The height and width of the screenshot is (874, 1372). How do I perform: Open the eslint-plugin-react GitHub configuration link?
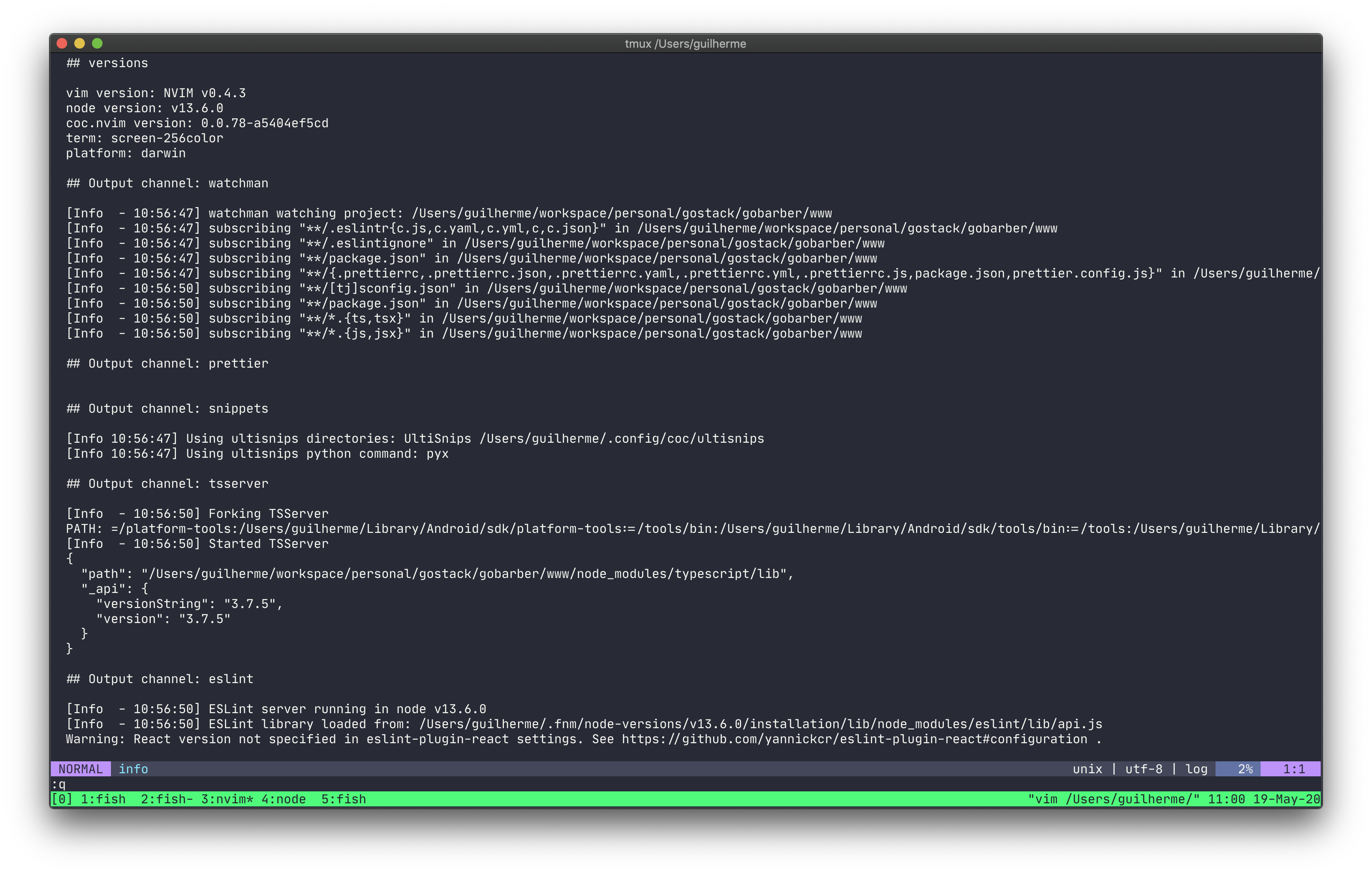(x=854, y=739)
